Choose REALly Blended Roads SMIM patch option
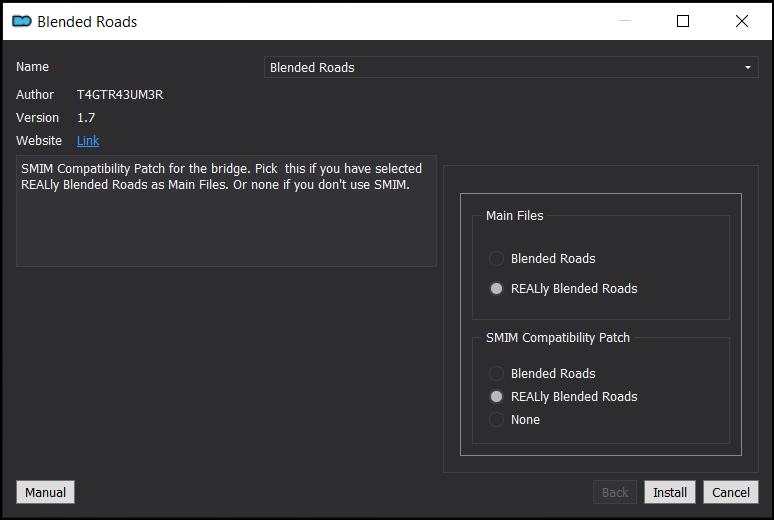774x520 pixels. 563,397
